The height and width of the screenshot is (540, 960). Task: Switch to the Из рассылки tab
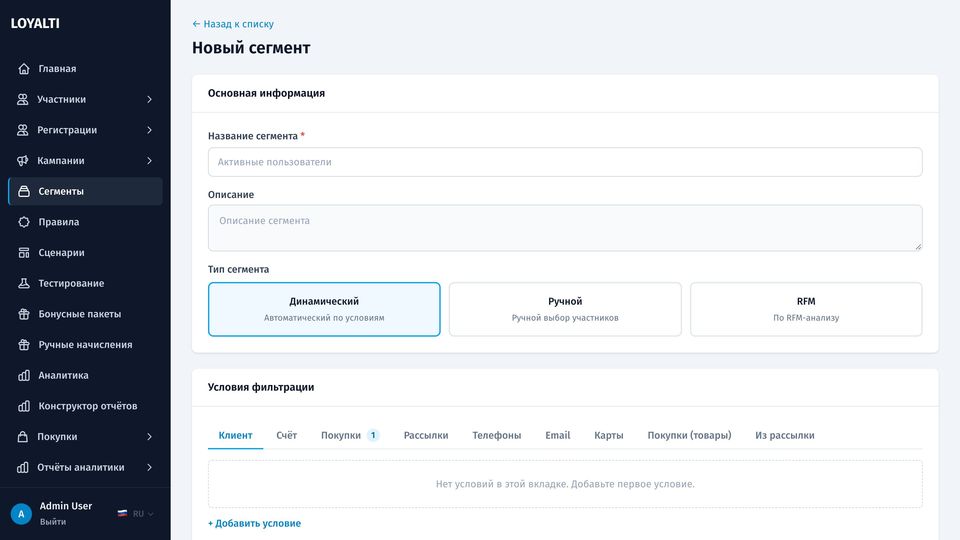(784, 435)
